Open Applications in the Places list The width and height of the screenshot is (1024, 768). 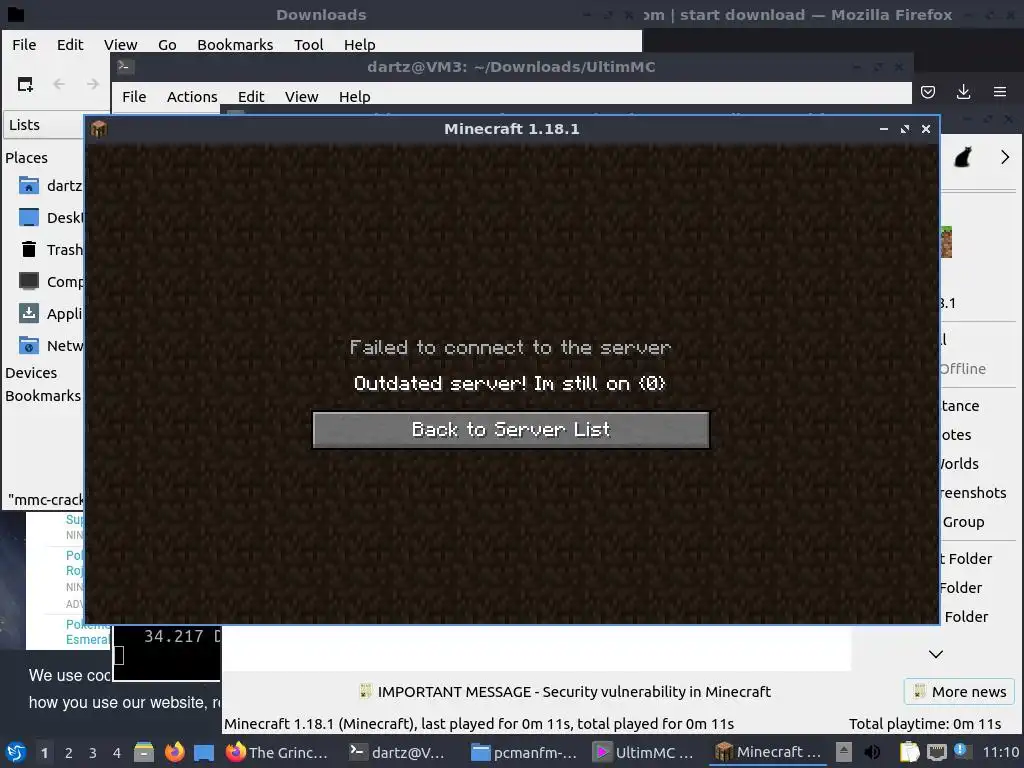pos(51,313)
